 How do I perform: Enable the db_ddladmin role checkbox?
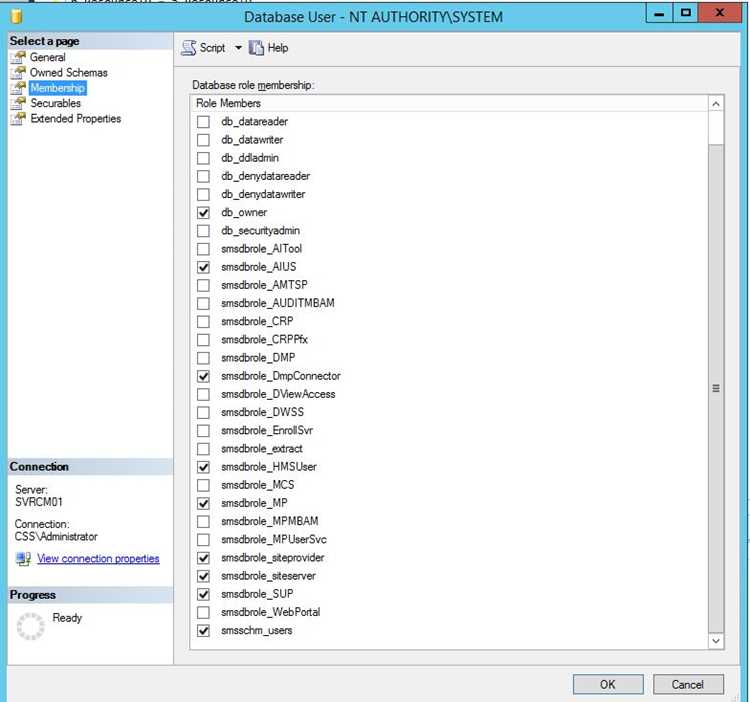(203, 158)
